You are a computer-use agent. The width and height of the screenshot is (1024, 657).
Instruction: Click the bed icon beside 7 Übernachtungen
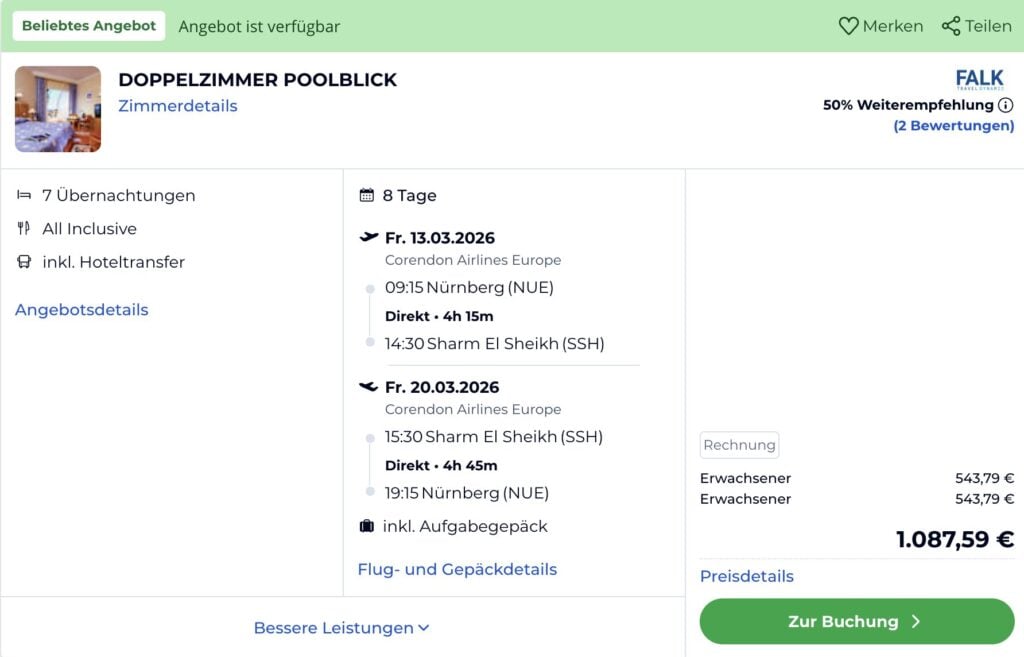pos(24,196)
